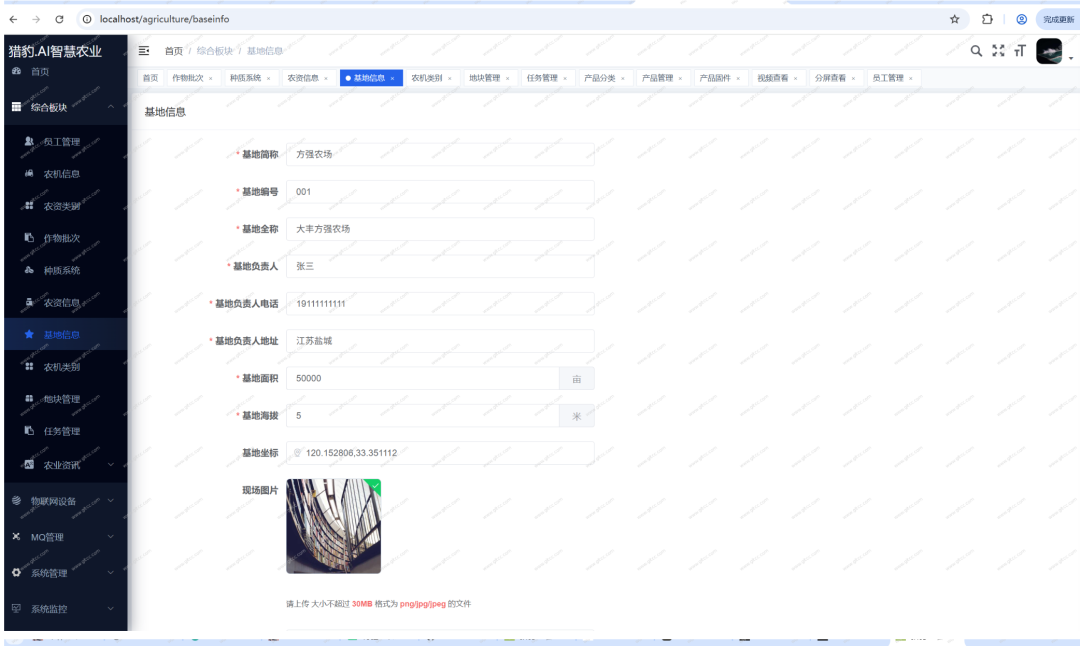Edit the 基地编号 input field
Image resolution: width=1080 pixels, height=646 pixels.
[x=440, y=191]
